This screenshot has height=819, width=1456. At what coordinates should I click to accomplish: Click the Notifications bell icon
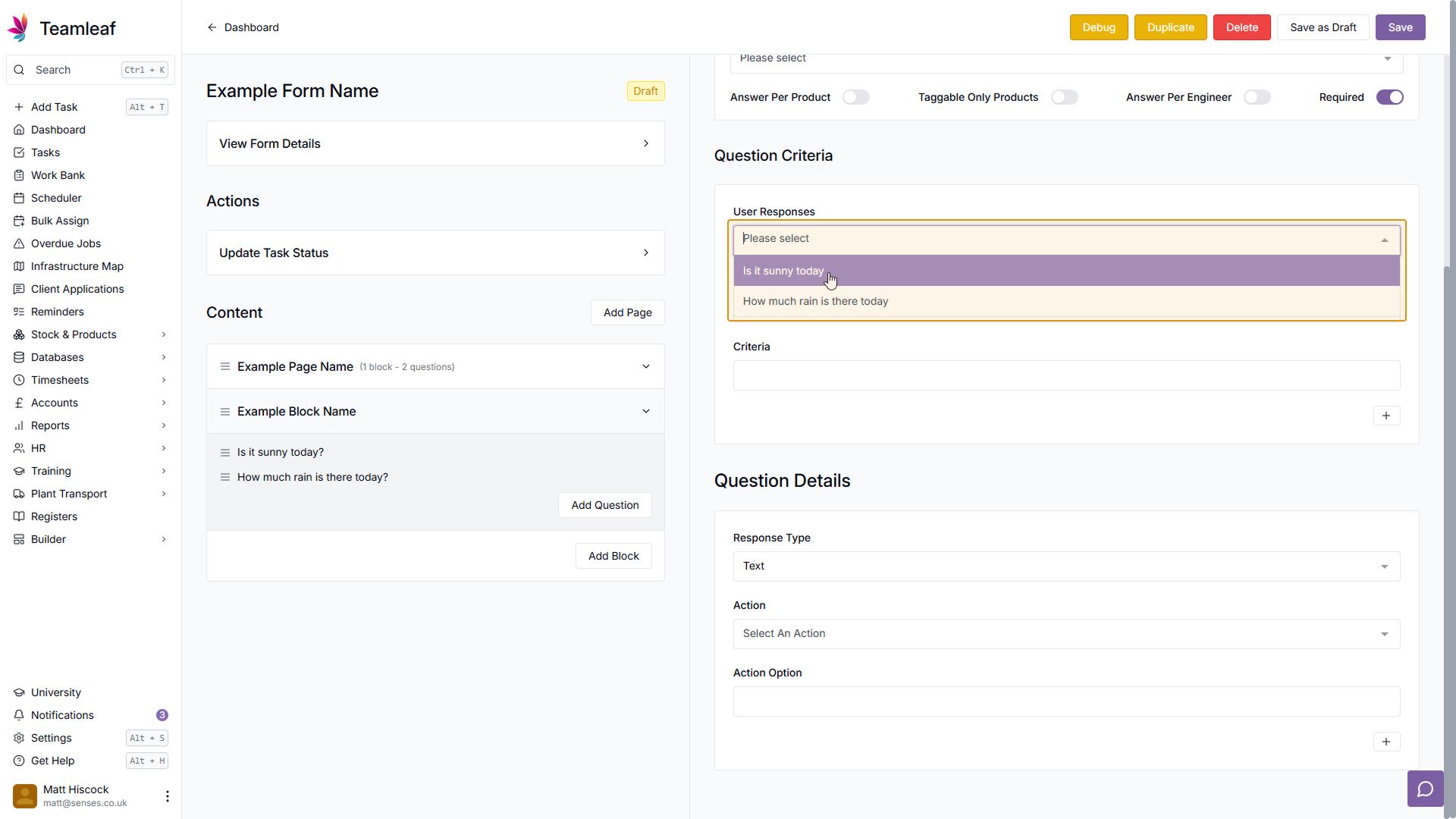coord(19,715)
